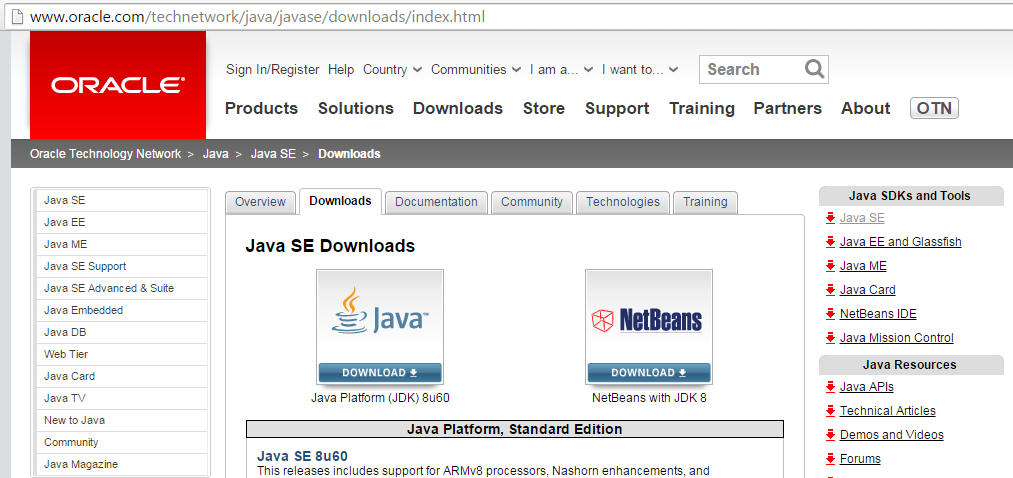Click red arrow icon beside NetBeans IDE
The image size is (1013, 478).
point(830,314)
